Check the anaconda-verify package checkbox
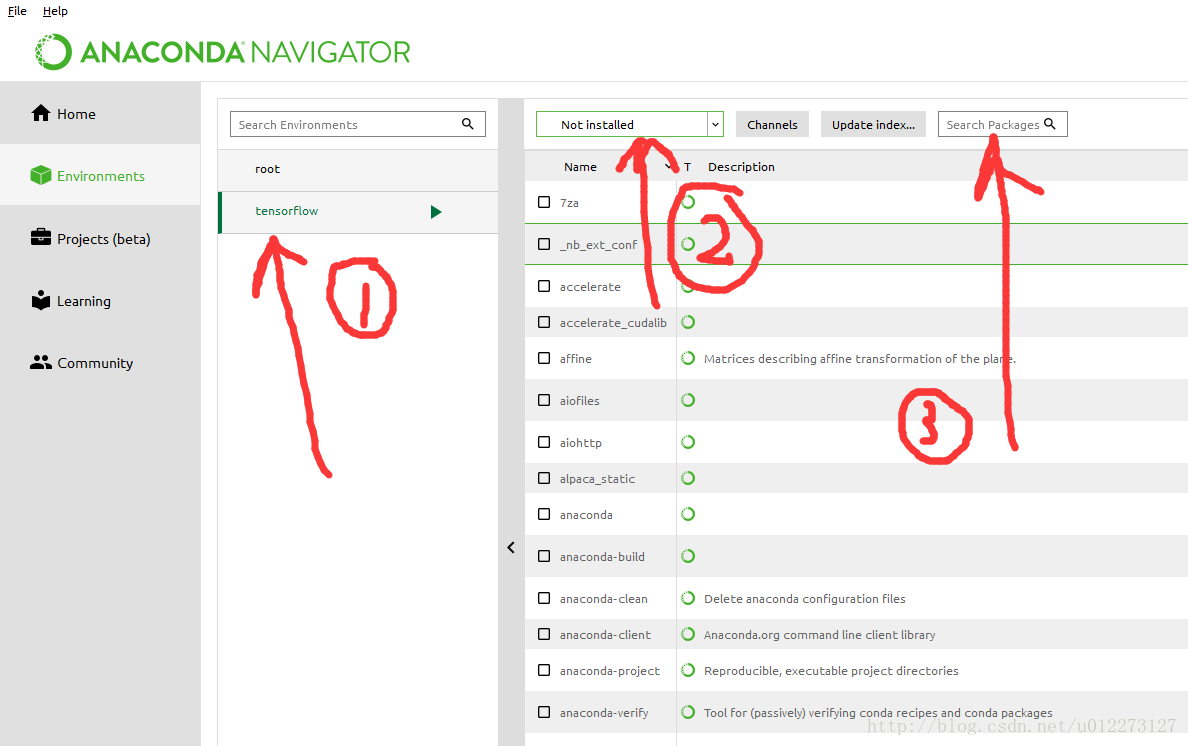This screenshot has height=746, width=1188. tap(544, 712)
